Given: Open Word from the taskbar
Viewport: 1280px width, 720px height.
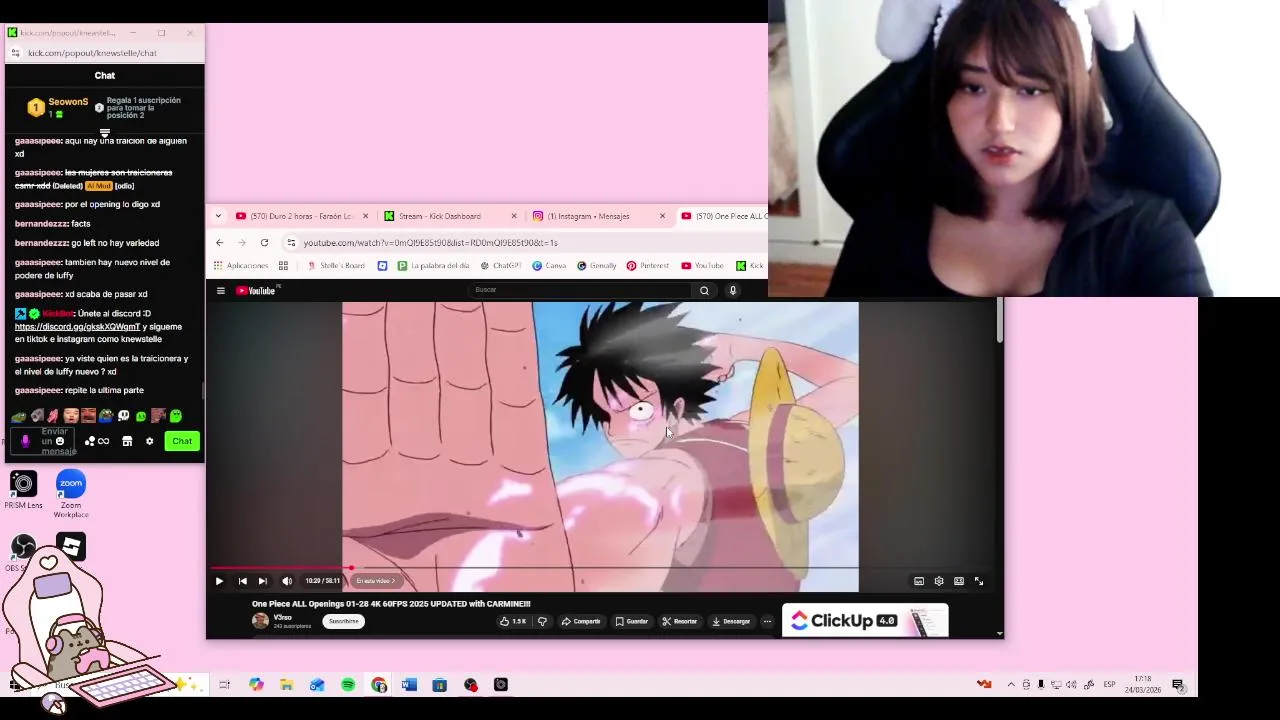Looking at the screenshot, I should tap(409, 685).
